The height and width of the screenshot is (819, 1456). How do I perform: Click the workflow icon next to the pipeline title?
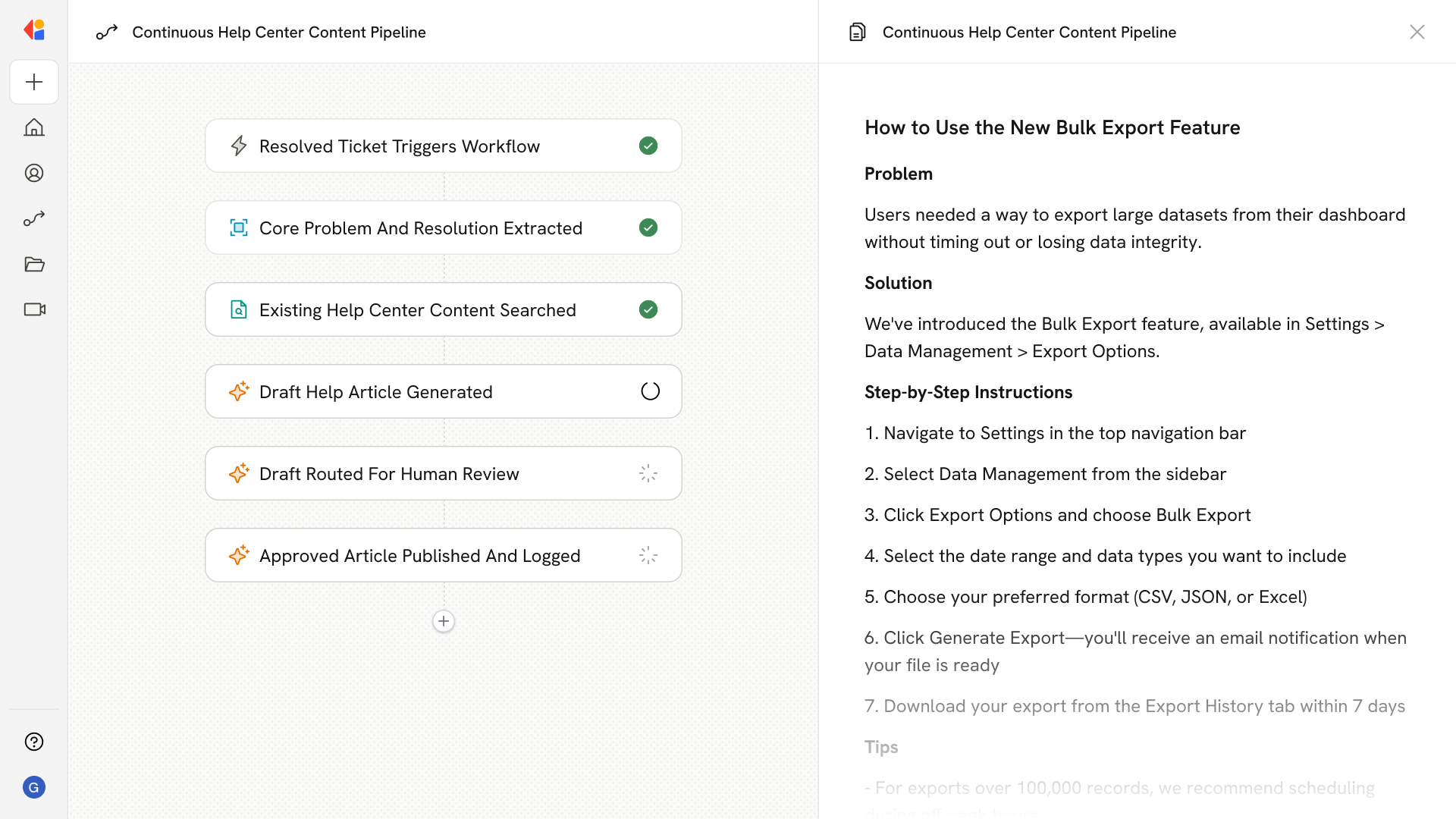[107, 33]
